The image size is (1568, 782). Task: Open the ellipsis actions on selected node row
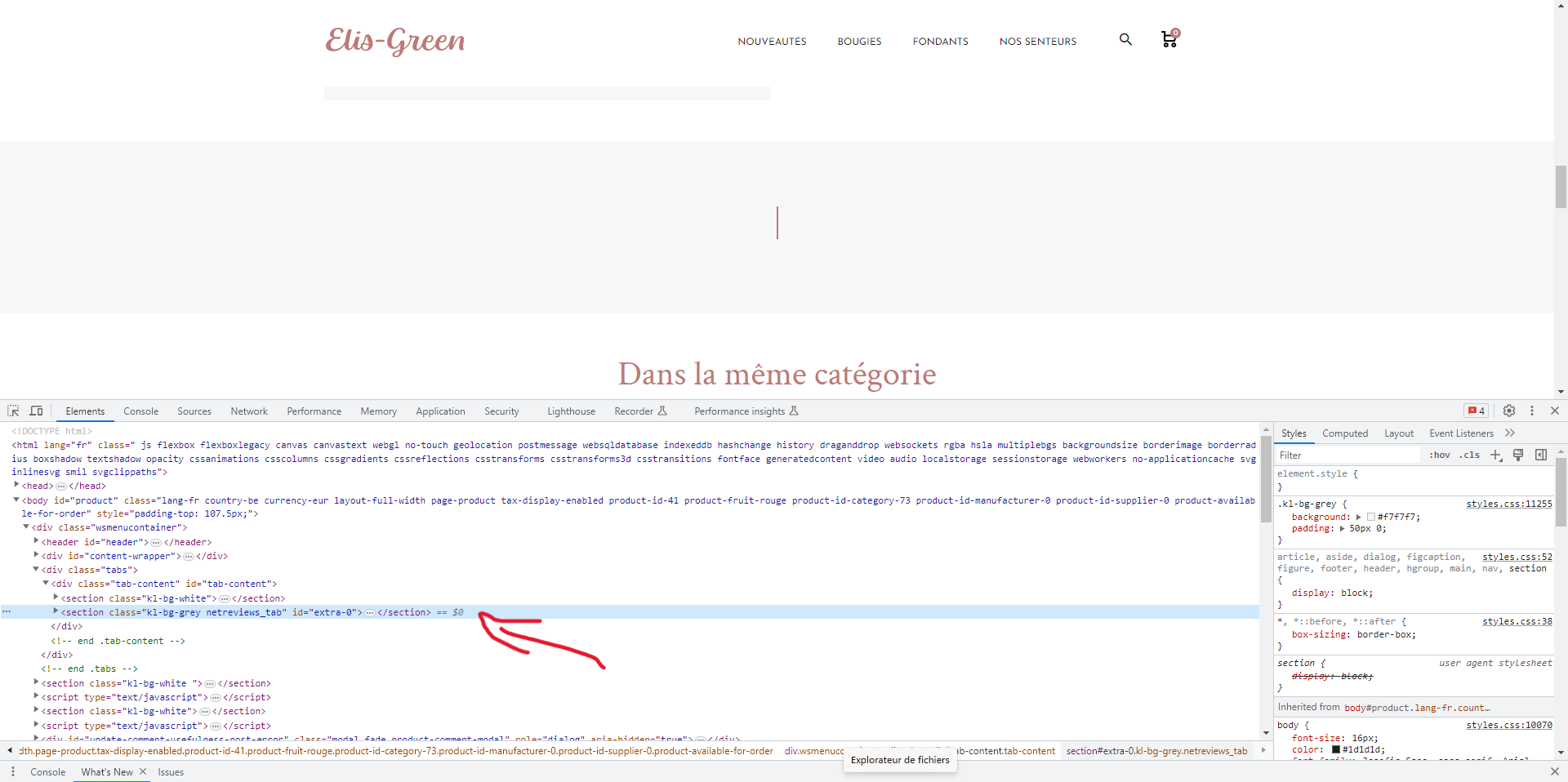click(x=7, y=611)
